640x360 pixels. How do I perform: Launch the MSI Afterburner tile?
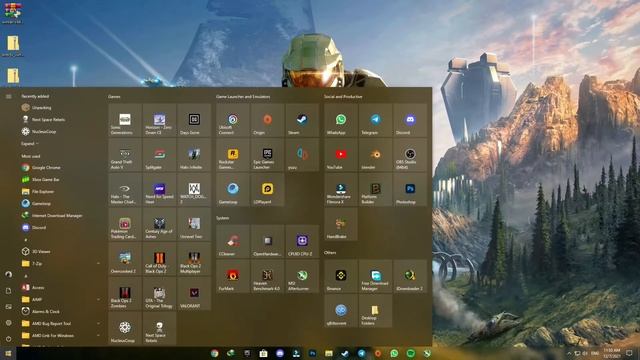[x=302, y=276]
